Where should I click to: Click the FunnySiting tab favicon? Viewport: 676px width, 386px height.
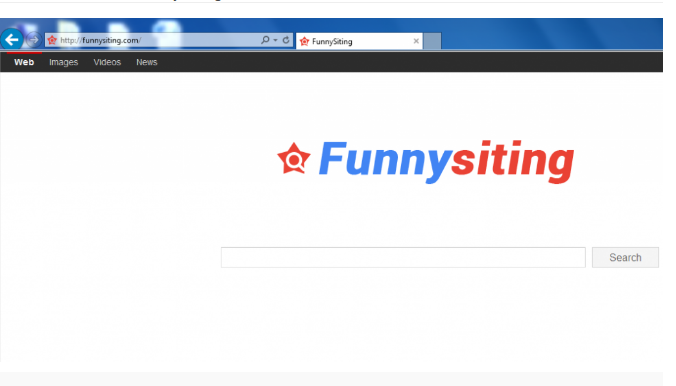click(304, 41)
